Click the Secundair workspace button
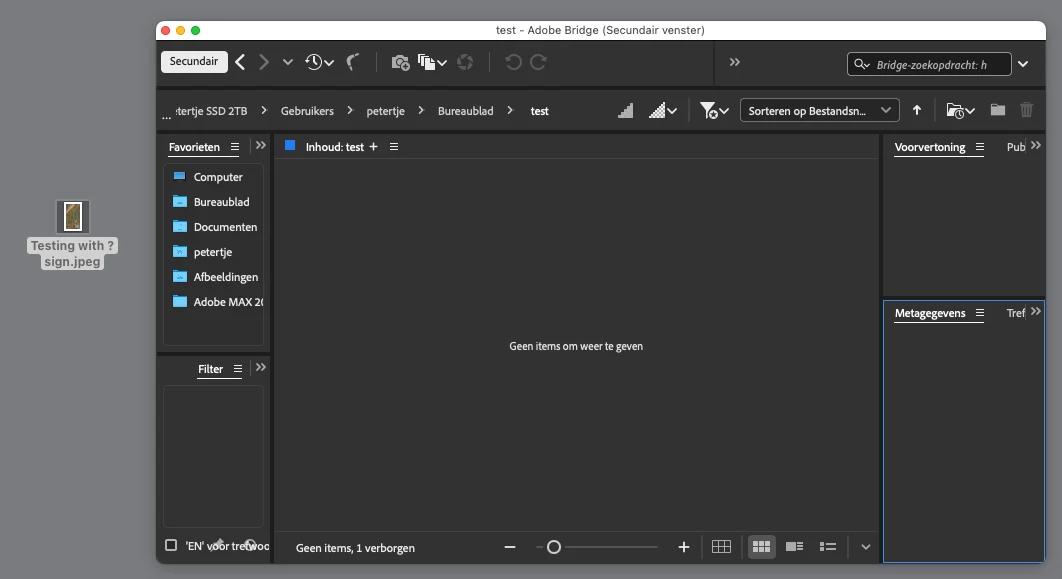The height and width of the screenshot is (579, 1062). tap(194, 62)
